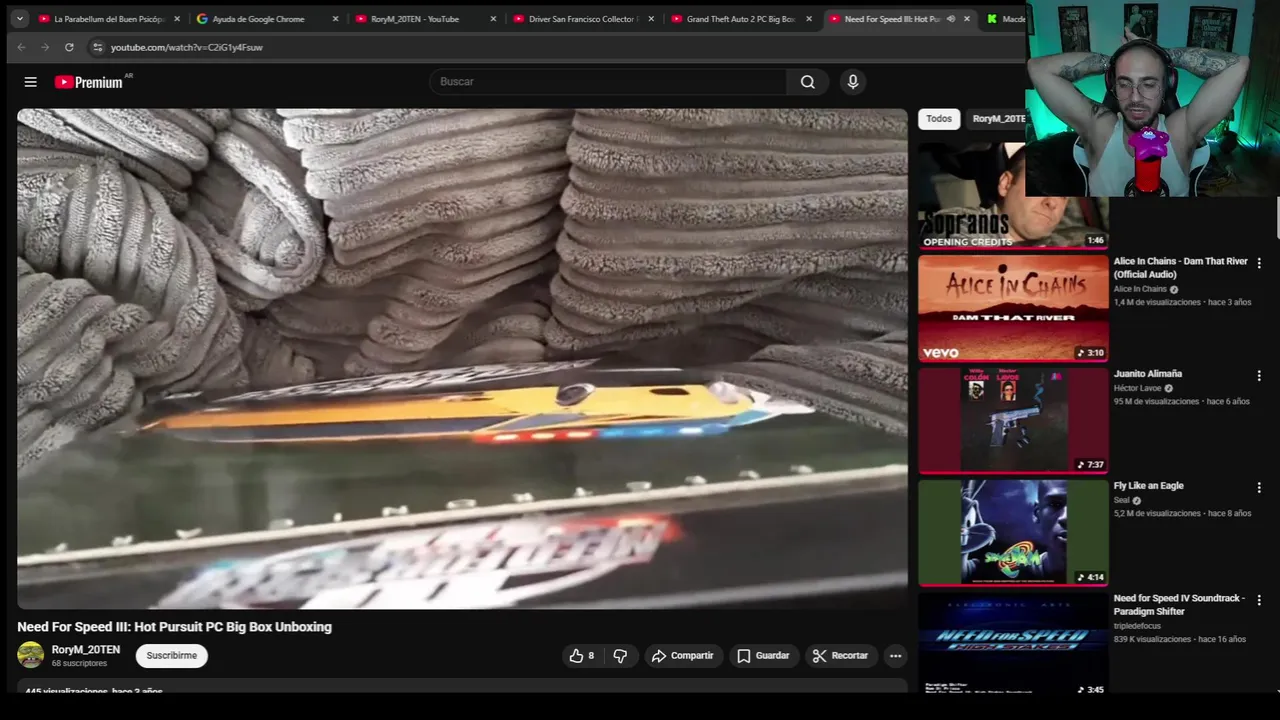This screenshot has width=1280, height=720.
Task: Open options menu for Alice In Chains video
Action: click(1259, 263)
